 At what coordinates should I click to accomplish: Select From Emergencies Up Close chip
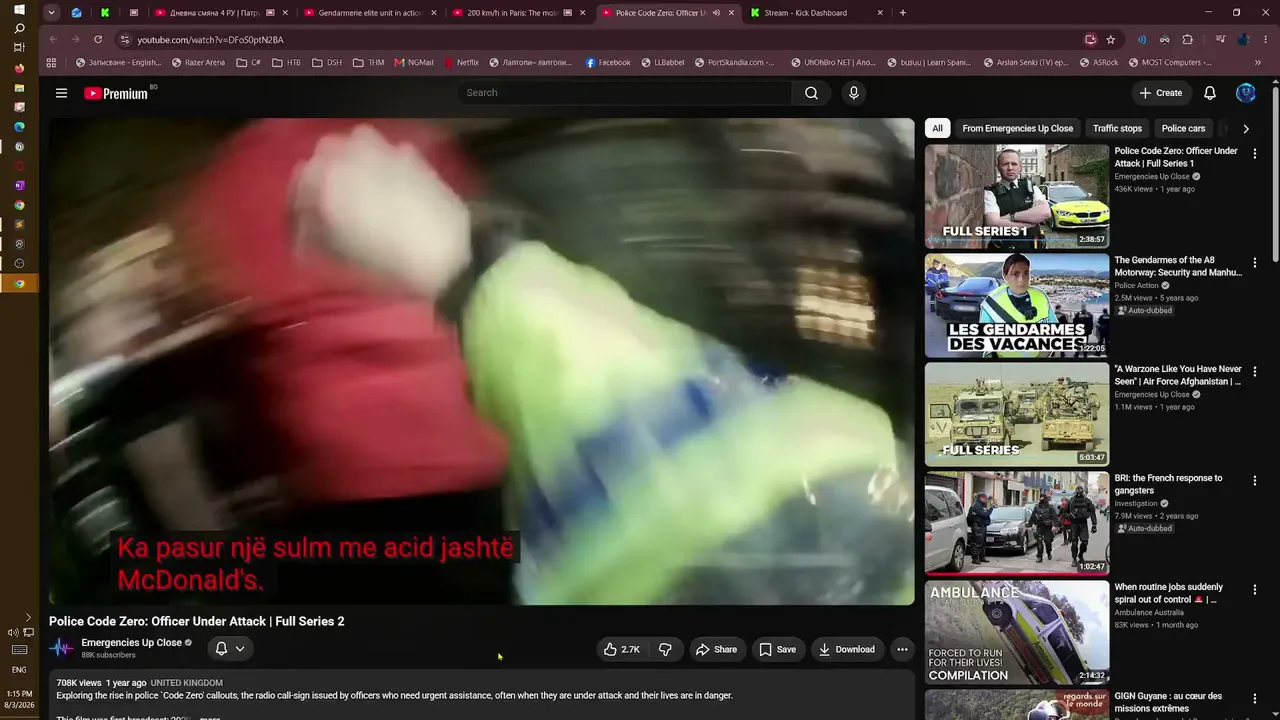click(1017, 128)
